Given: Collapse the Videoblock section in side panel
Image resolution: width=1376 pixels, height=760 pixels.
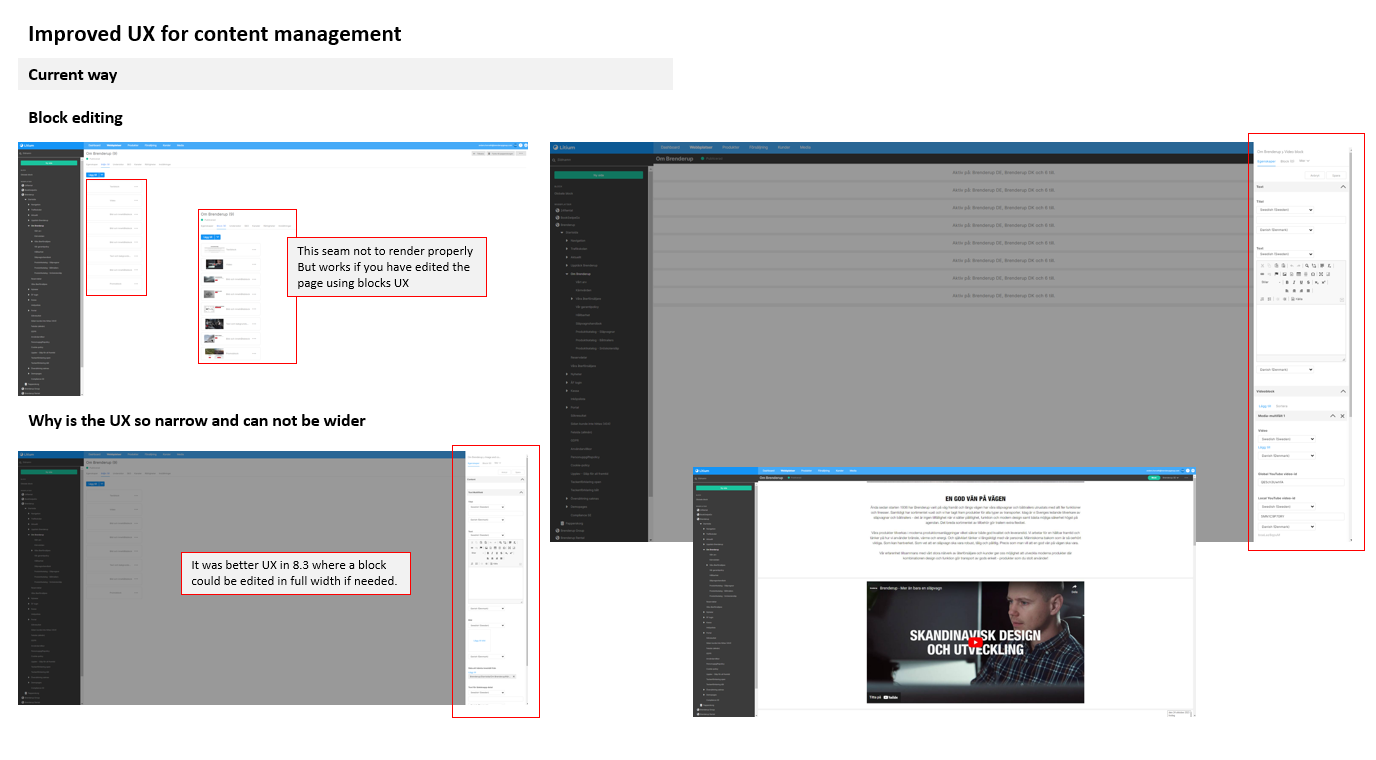Looking at the screenshot, I should [x=1343, y=391].
